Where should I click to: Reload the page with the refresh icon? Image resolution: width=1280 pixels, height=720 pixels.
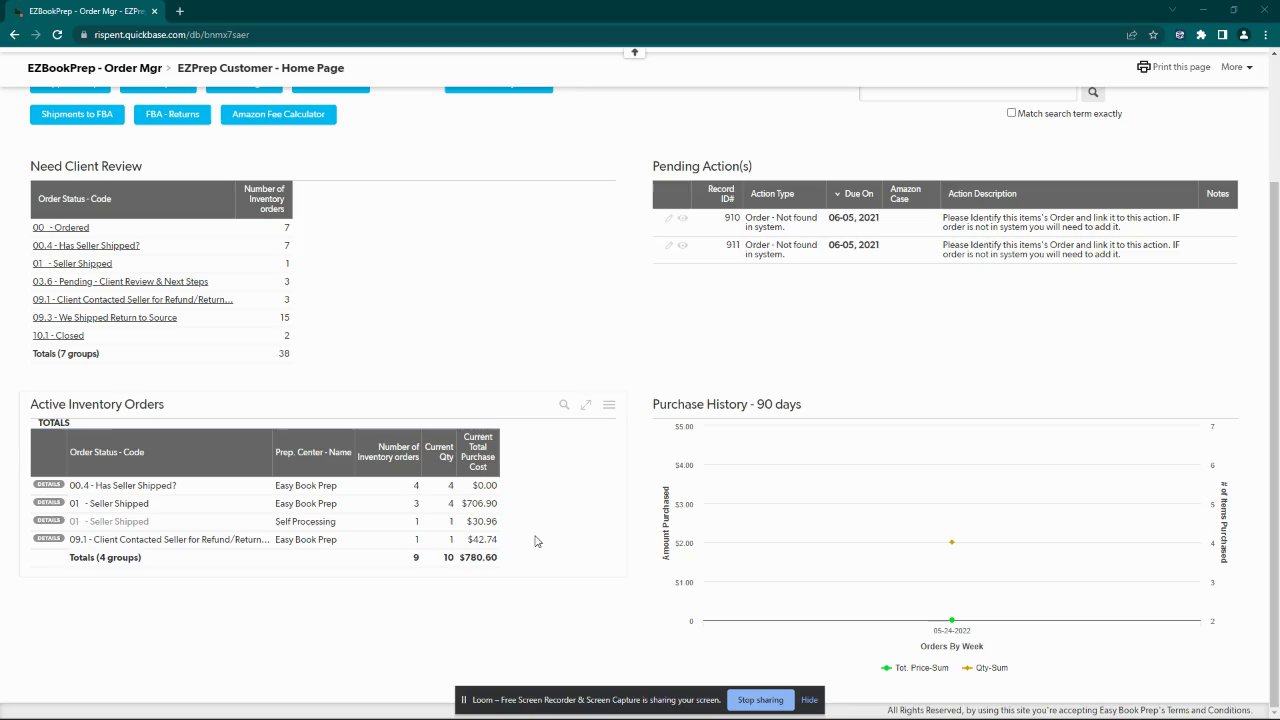58,34
